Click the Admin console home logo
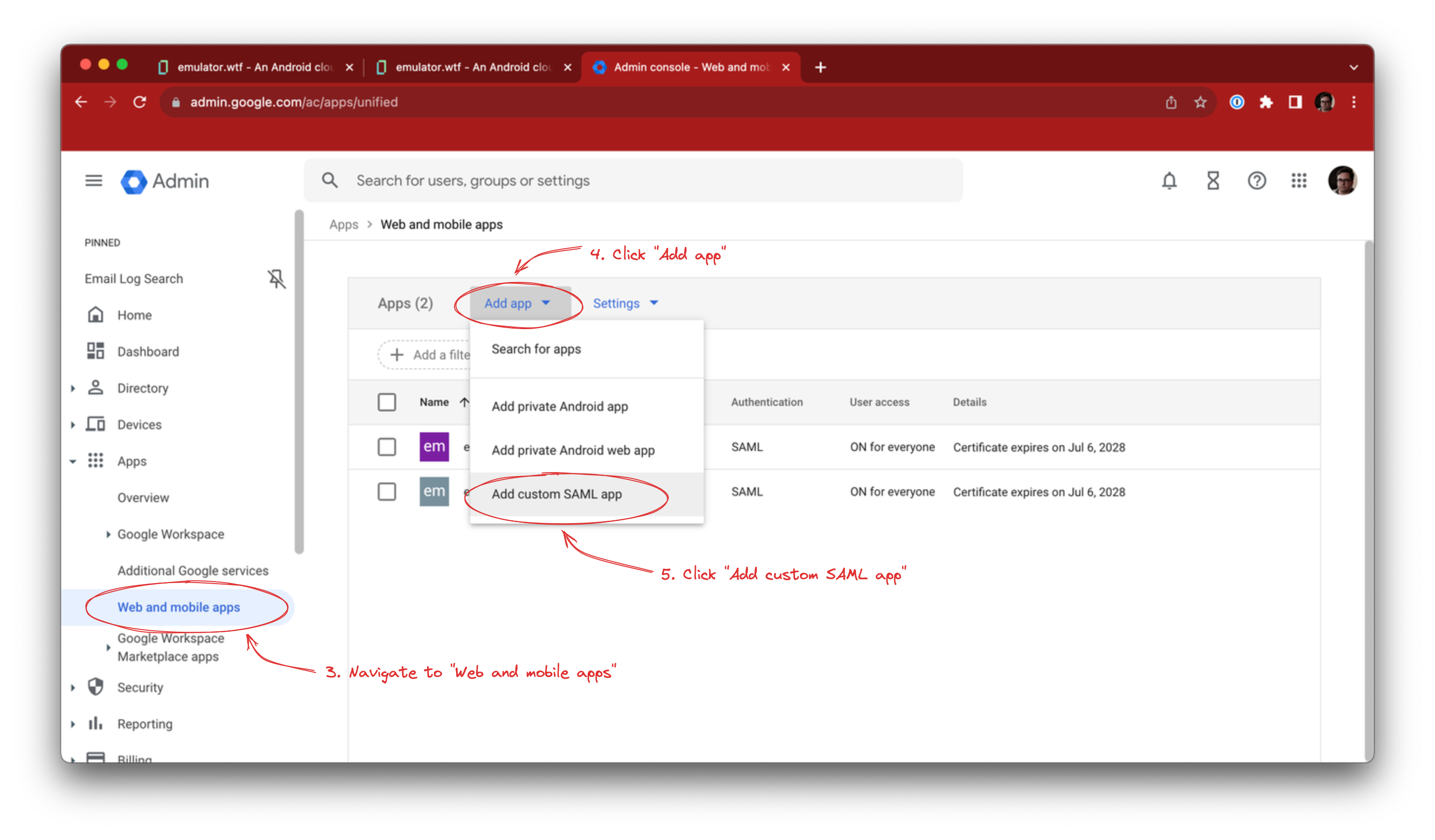This screenshot has height=840, width=1435. (x=165, y=182)
